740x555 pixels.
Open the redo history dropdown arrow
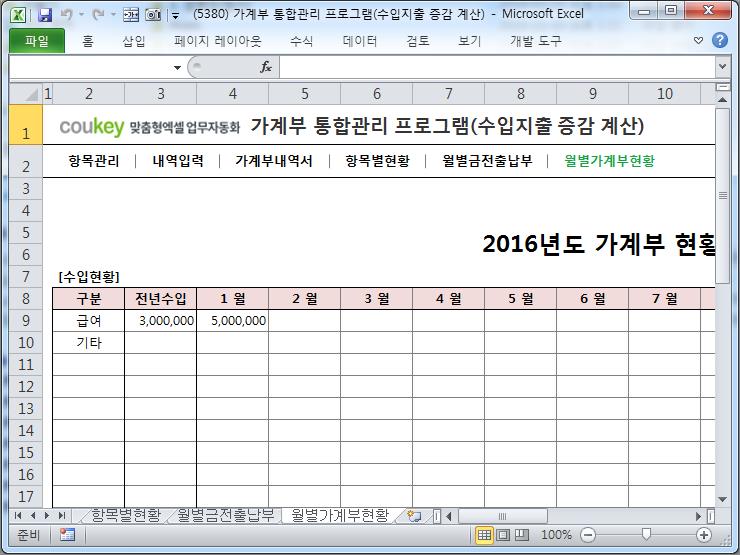(113, 15)
